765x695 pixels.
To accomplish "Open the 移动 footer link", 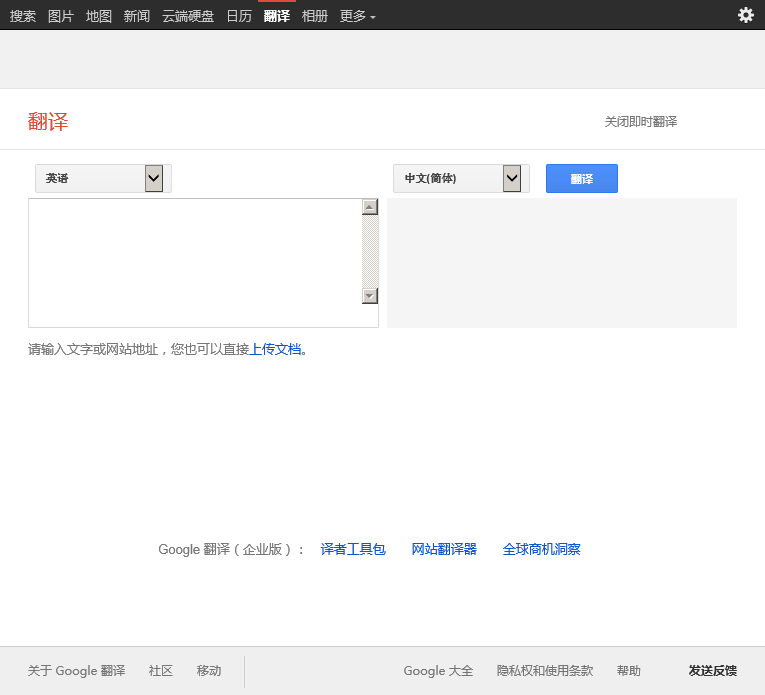I will [x=209, y=671].
